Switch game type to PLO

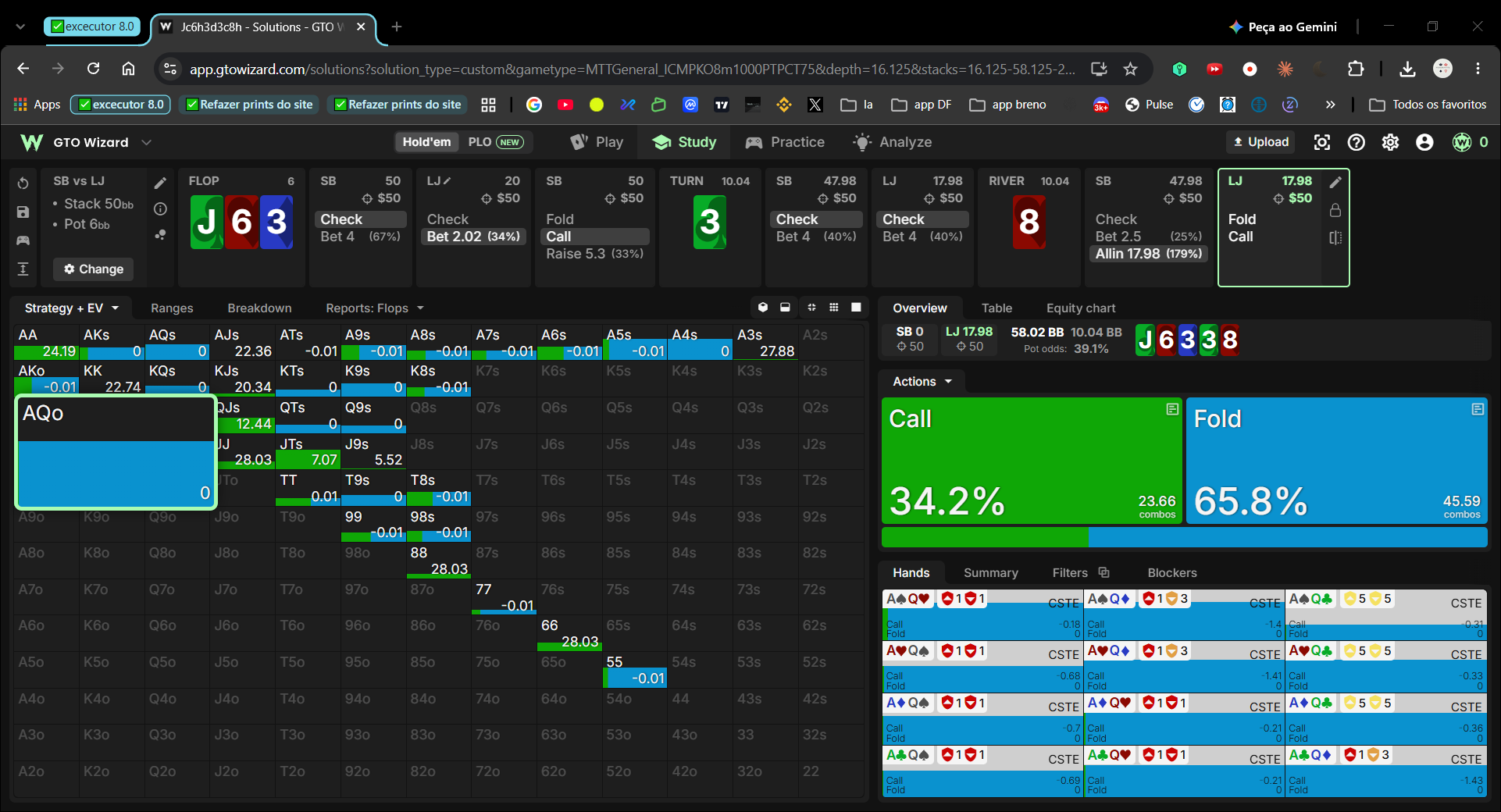[495, 142]
